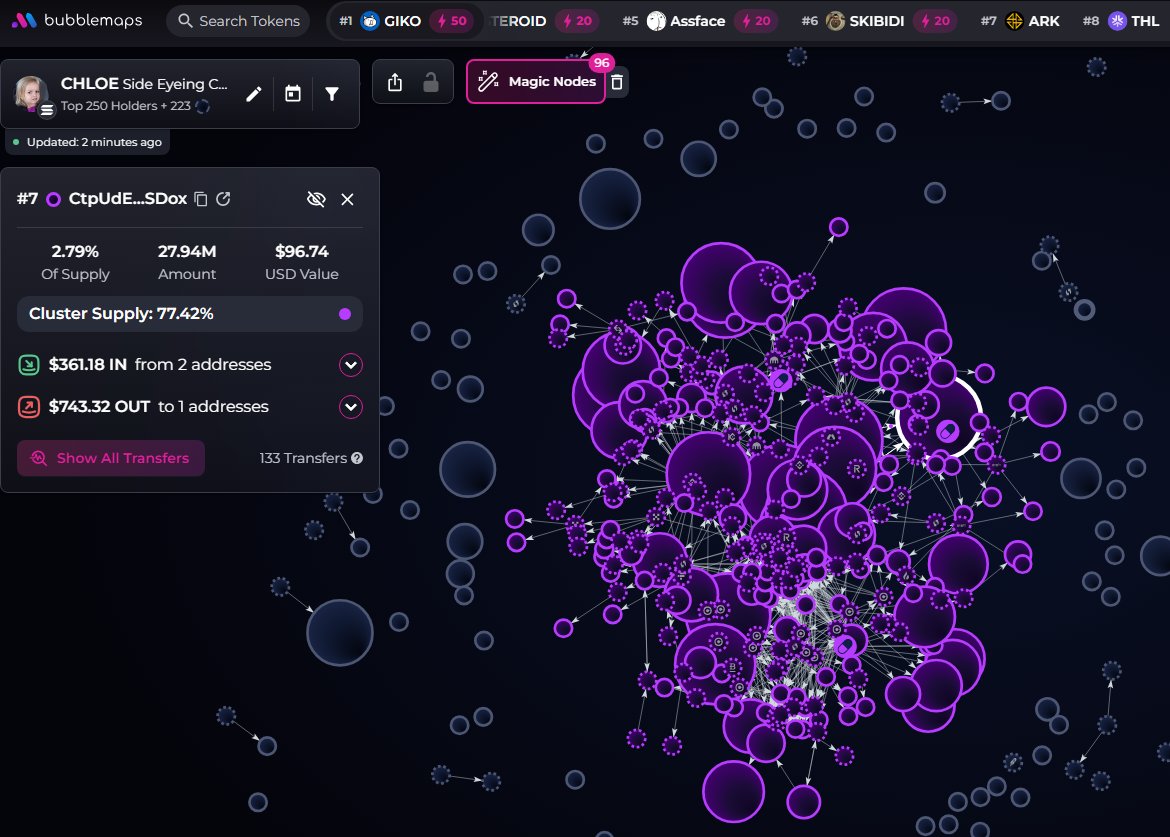Click the pencil edit icon
Viewport: 1170px width, 837px height.
pos(254,94)
